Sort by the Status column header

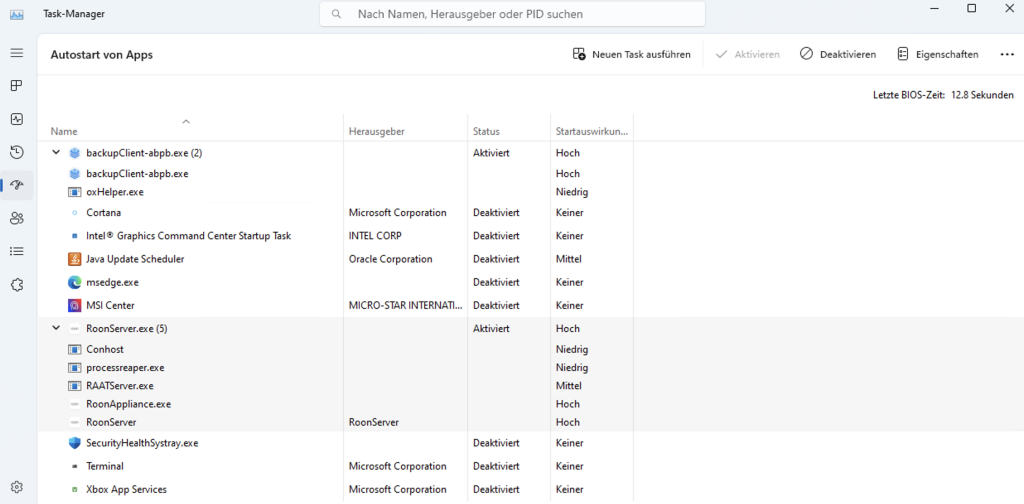[x=486, y=131]
